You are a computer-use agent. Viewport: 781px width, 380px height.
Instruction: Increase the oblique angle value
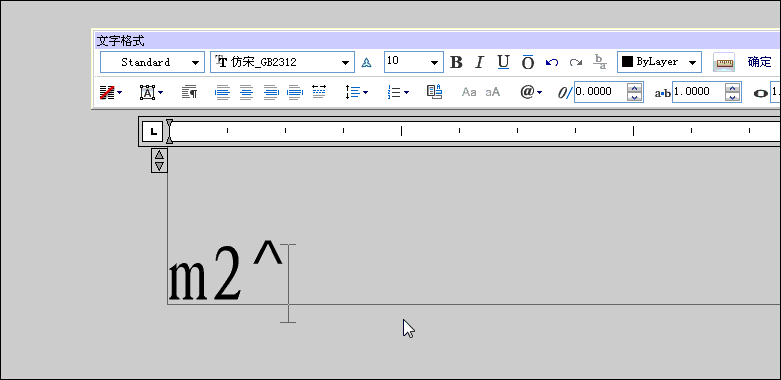[x=634, y=88]
